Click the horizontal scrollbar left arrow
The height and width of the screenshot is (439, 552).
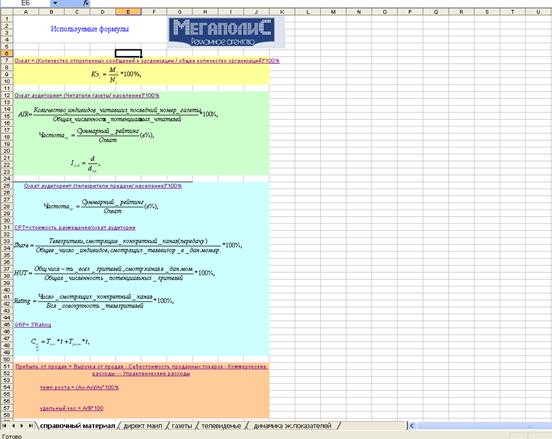point(412,426)
